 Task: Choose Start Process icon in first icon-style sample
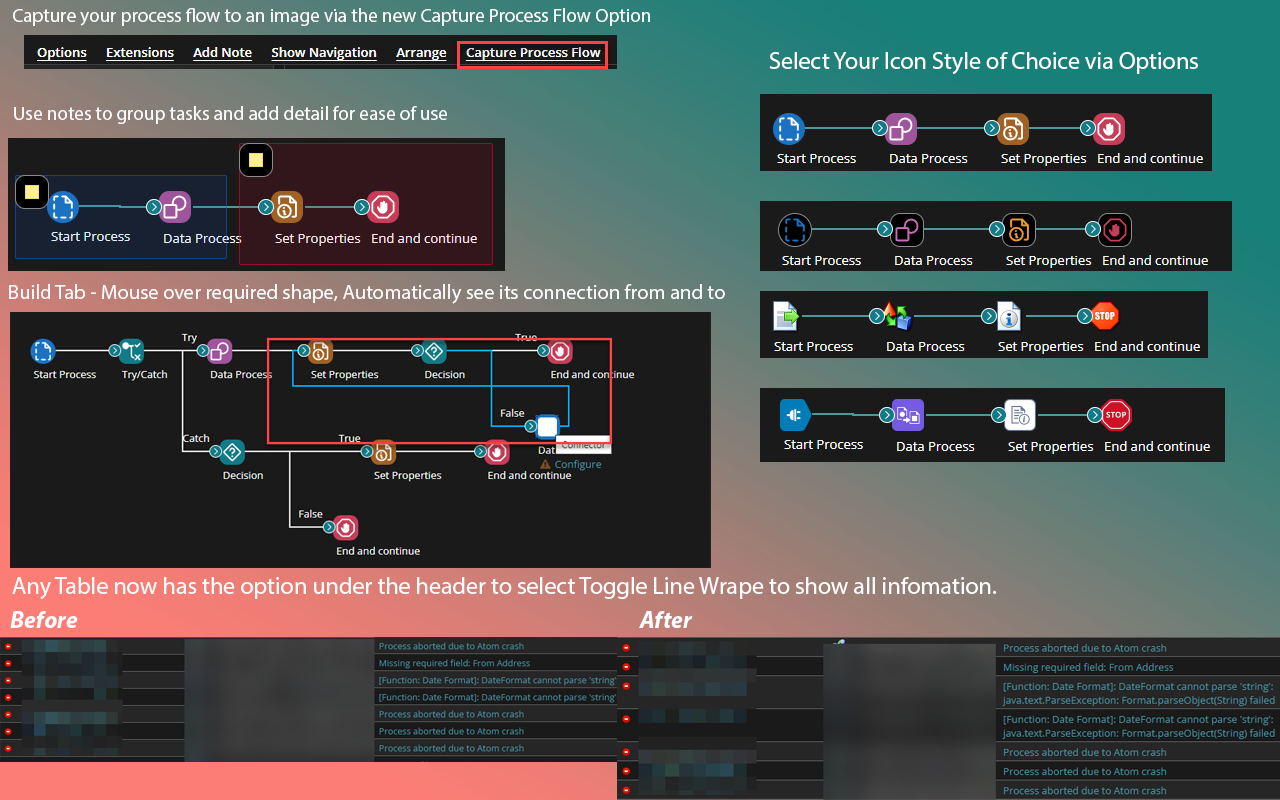pos(789,129)
